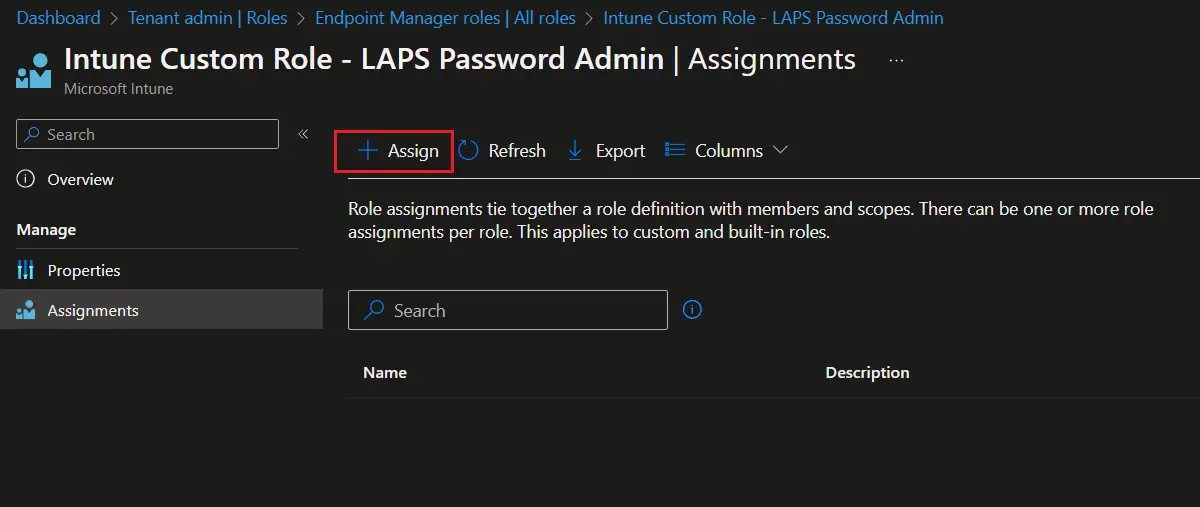Click the Refresh circular arrow icon

click(x=468, y=151)
